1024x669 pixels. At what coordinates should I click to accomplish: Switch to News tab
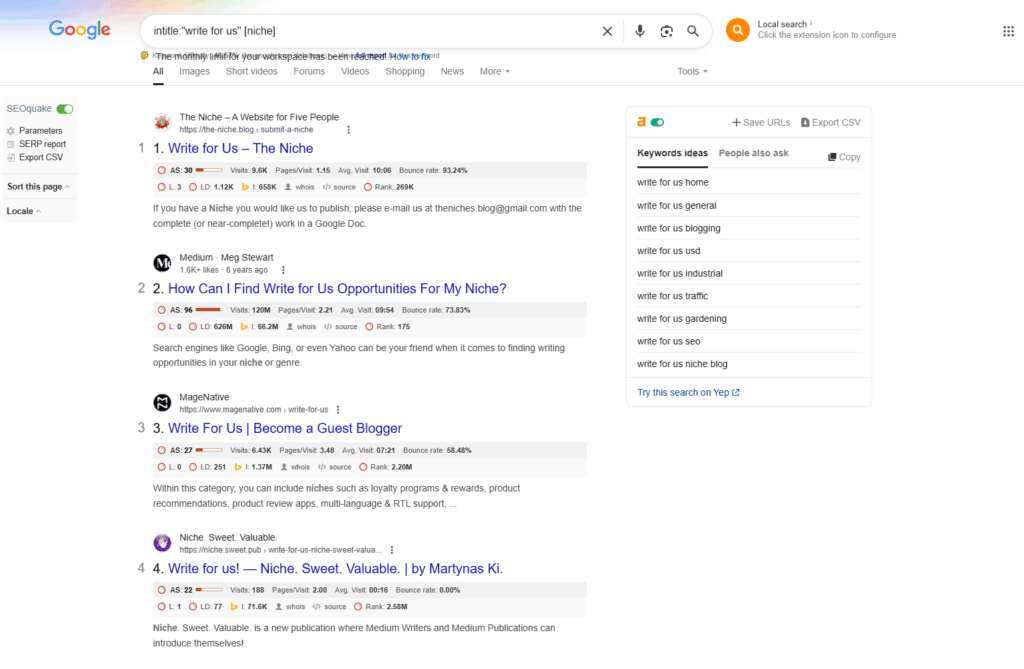click(452, 71)
